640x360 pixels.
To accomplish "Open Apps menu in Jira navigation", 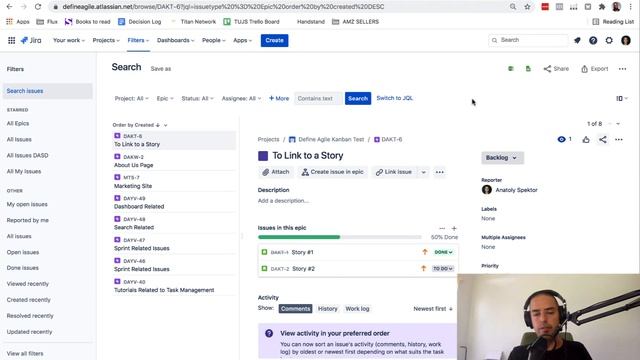I will [242, 40].
